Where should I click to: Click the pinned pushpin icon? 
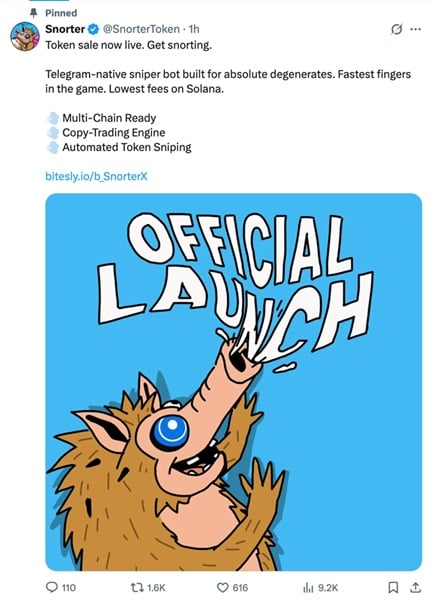(34, 13)
